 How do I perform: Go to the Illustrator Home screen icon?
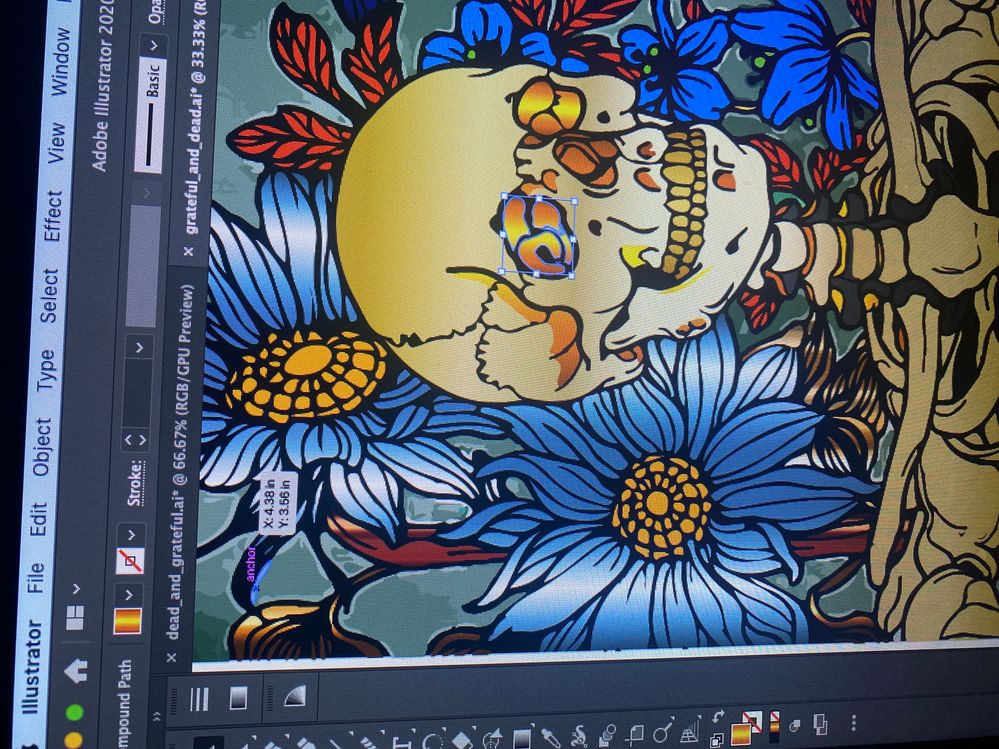point(76,669)
